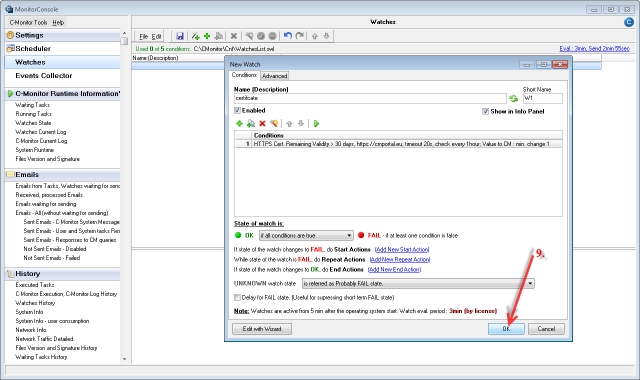Click the Edit with Wizard button

point(262,329)
